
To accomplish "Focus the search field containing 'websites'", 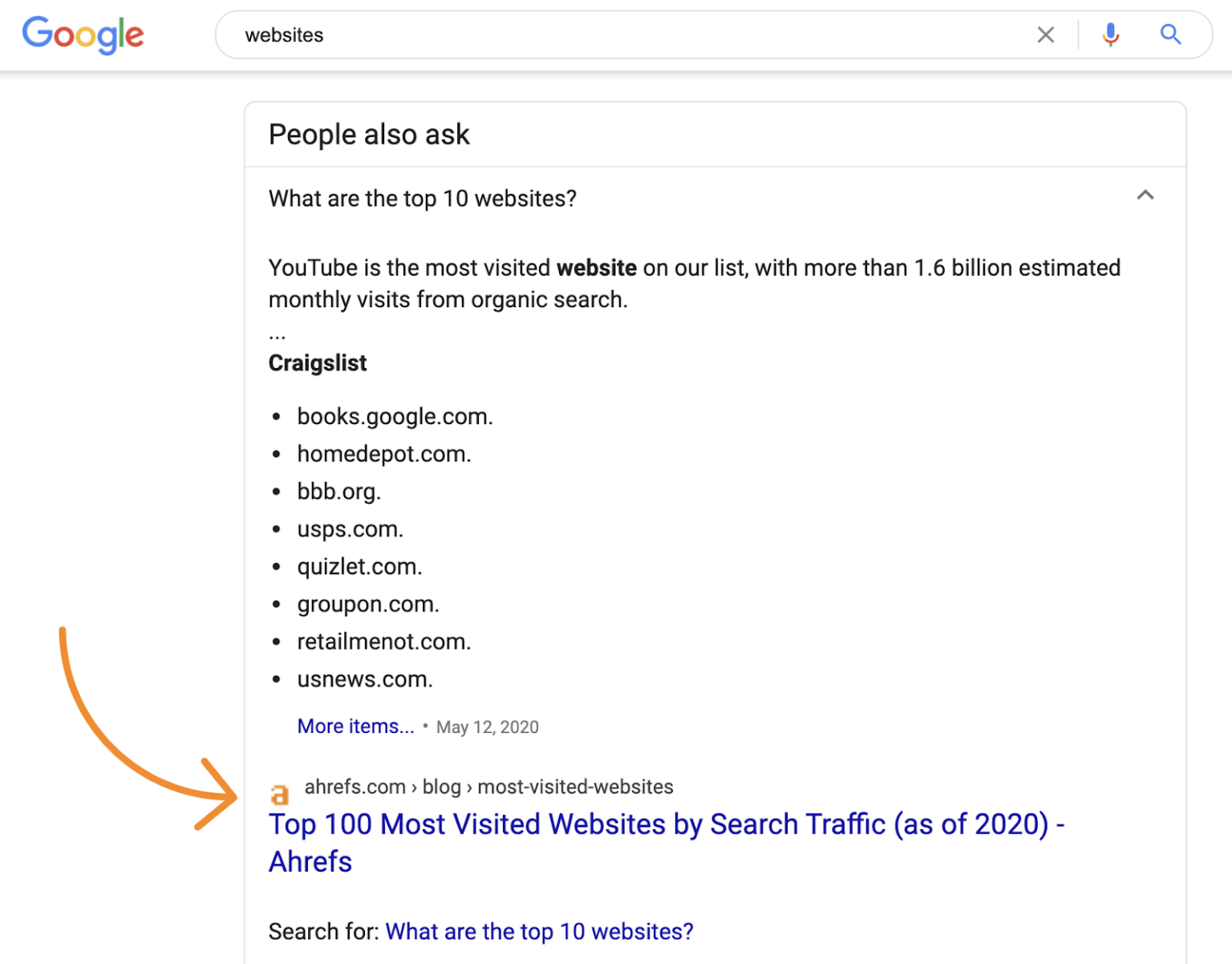I will [x=626, y=34].
